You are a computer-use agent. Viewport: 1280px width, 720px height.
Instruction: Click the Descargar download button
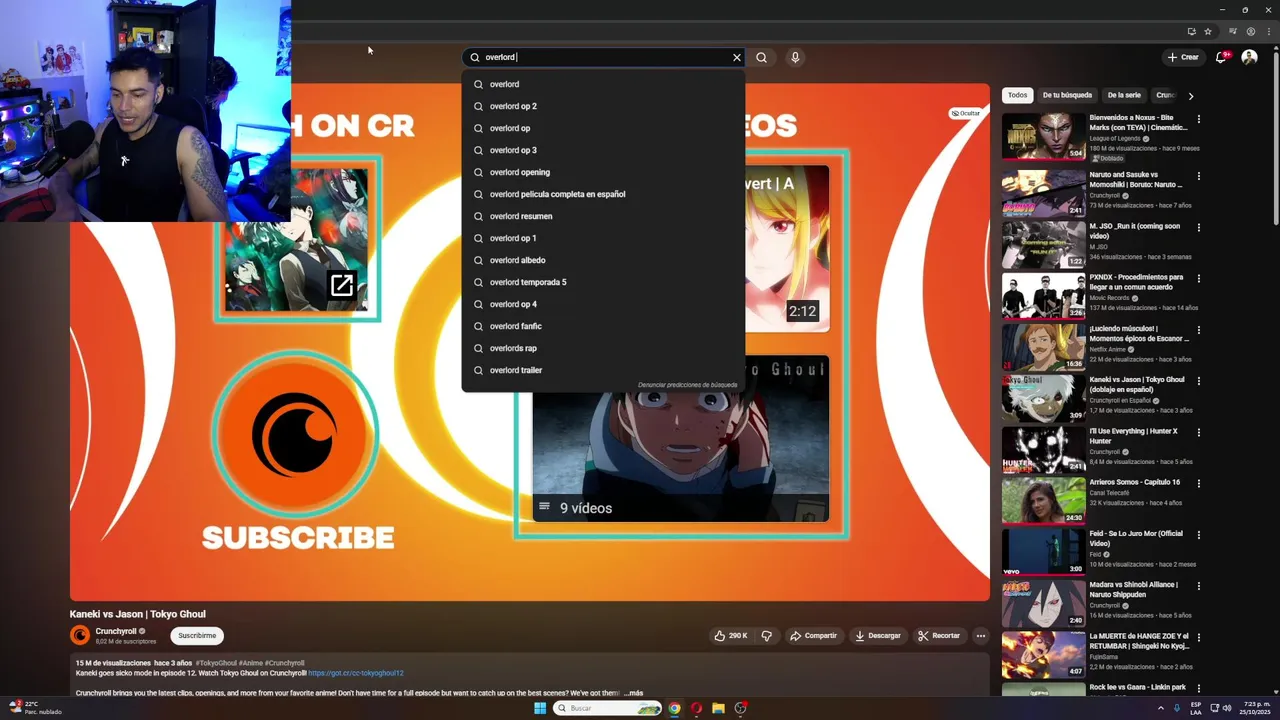click(878, 636)
